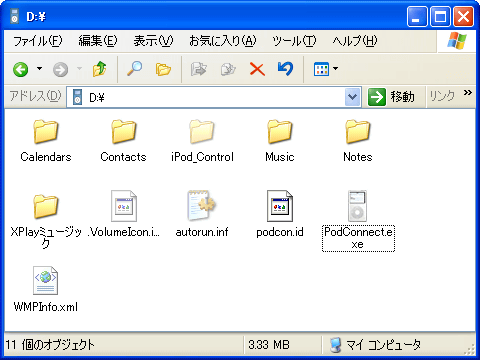This screenshot has width=480, height=360.
Task: Open the 表示(V) menu
Action: click(x=153, y=41)
